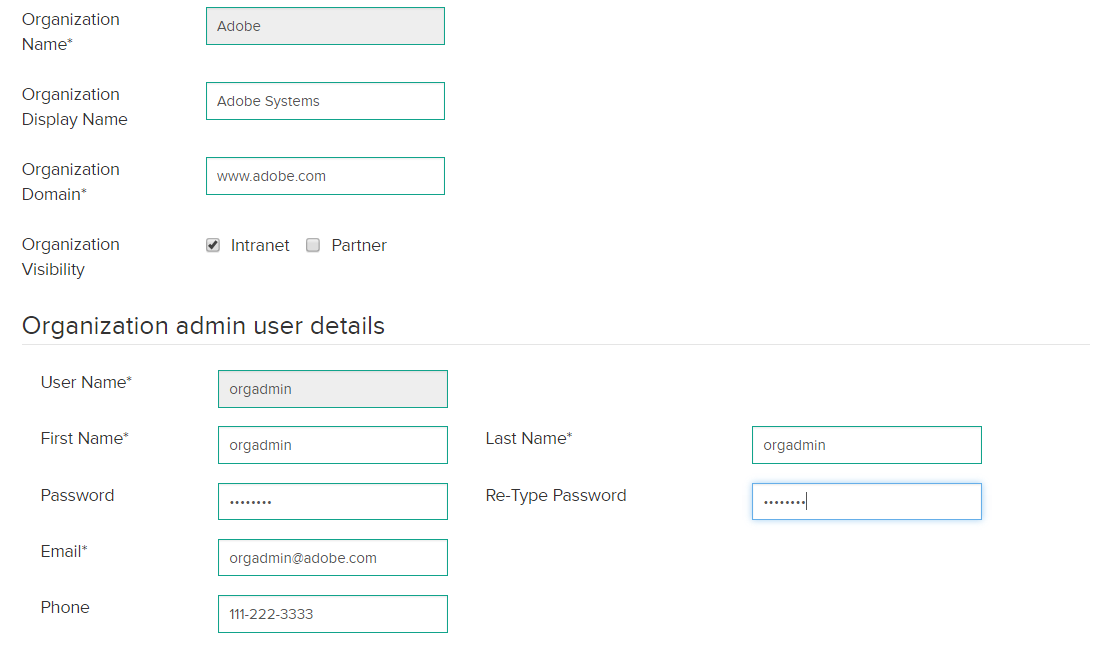
Task: Click the Phone field label
Action: pyautogui.click(x=65, y=607)
